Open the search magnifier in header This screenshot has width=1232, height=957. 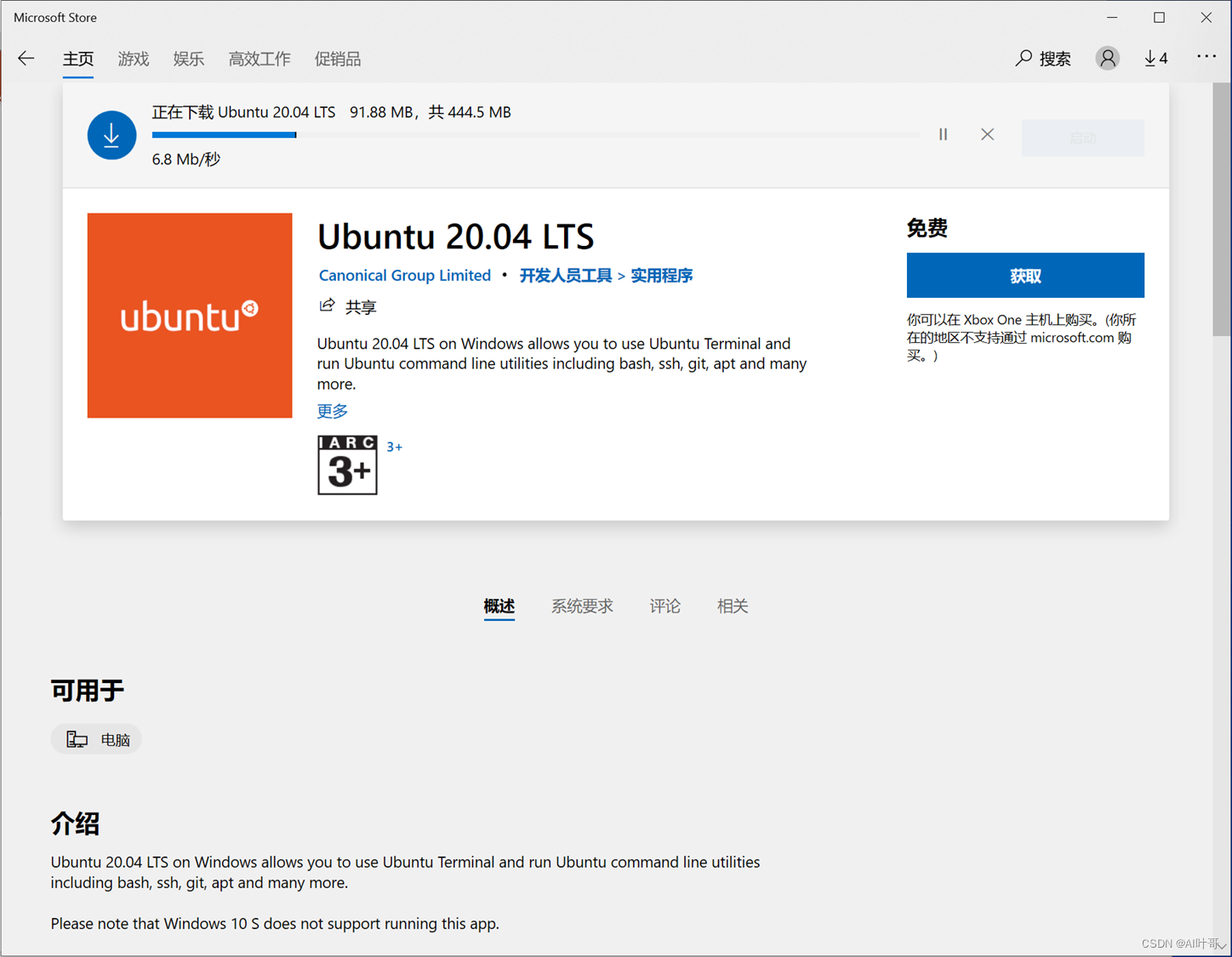(x=1024, y=59)
